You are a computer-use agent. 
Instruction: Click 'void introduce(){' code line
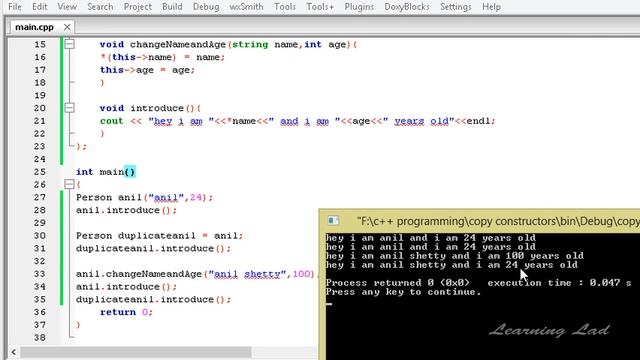(150, 108)
